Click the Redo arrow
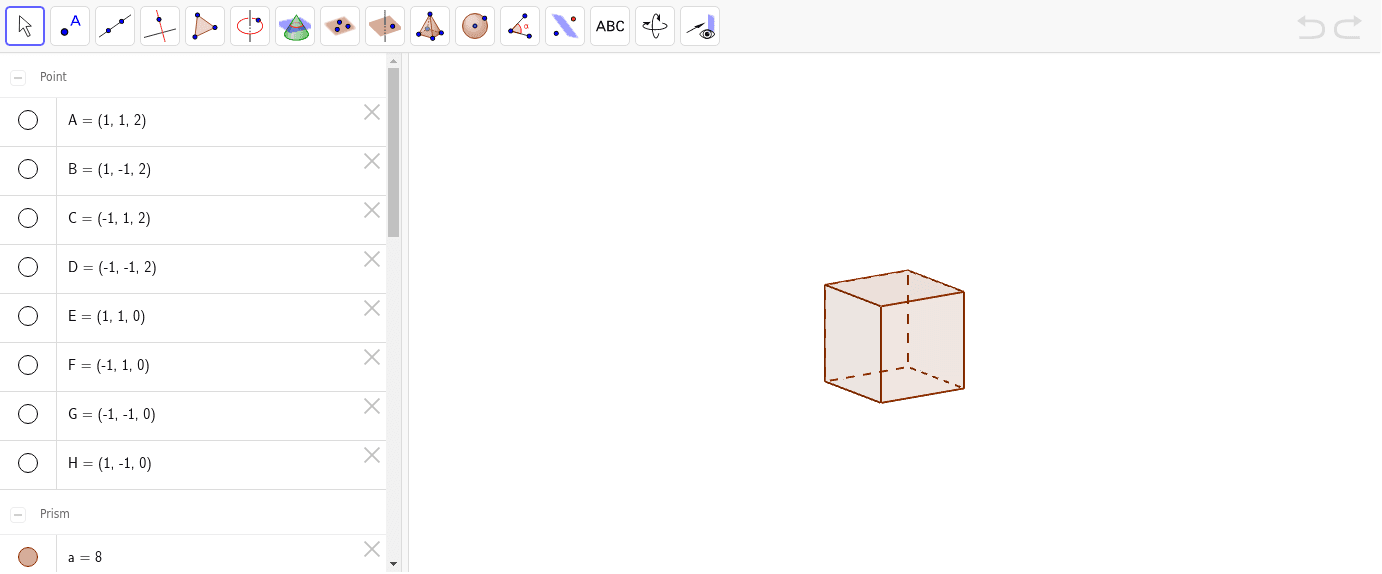This screenshot has width=1382, height=574. [x=1348, y=27]
